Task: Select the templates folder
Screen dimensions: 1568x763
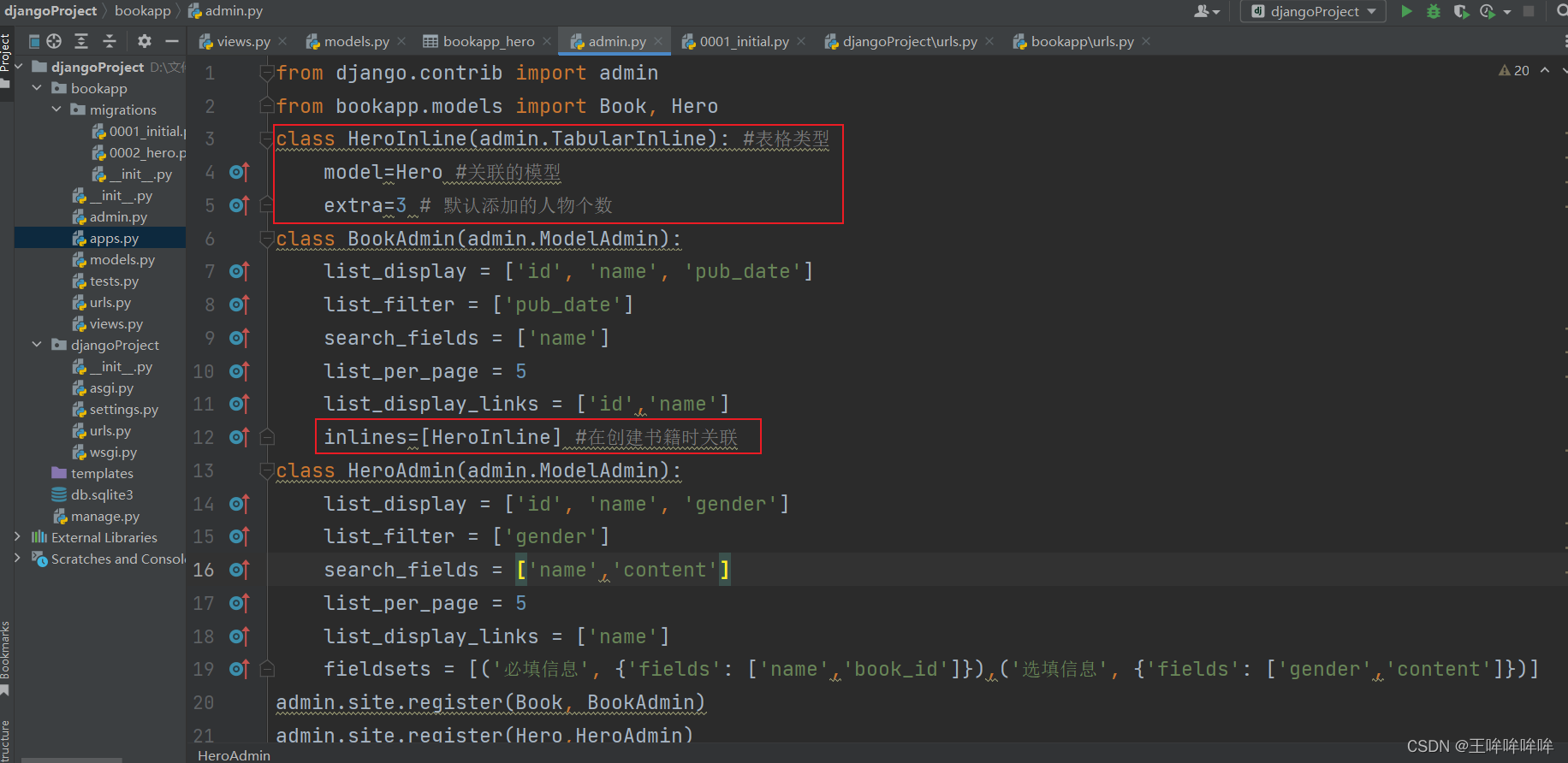Action: point(92,474)
